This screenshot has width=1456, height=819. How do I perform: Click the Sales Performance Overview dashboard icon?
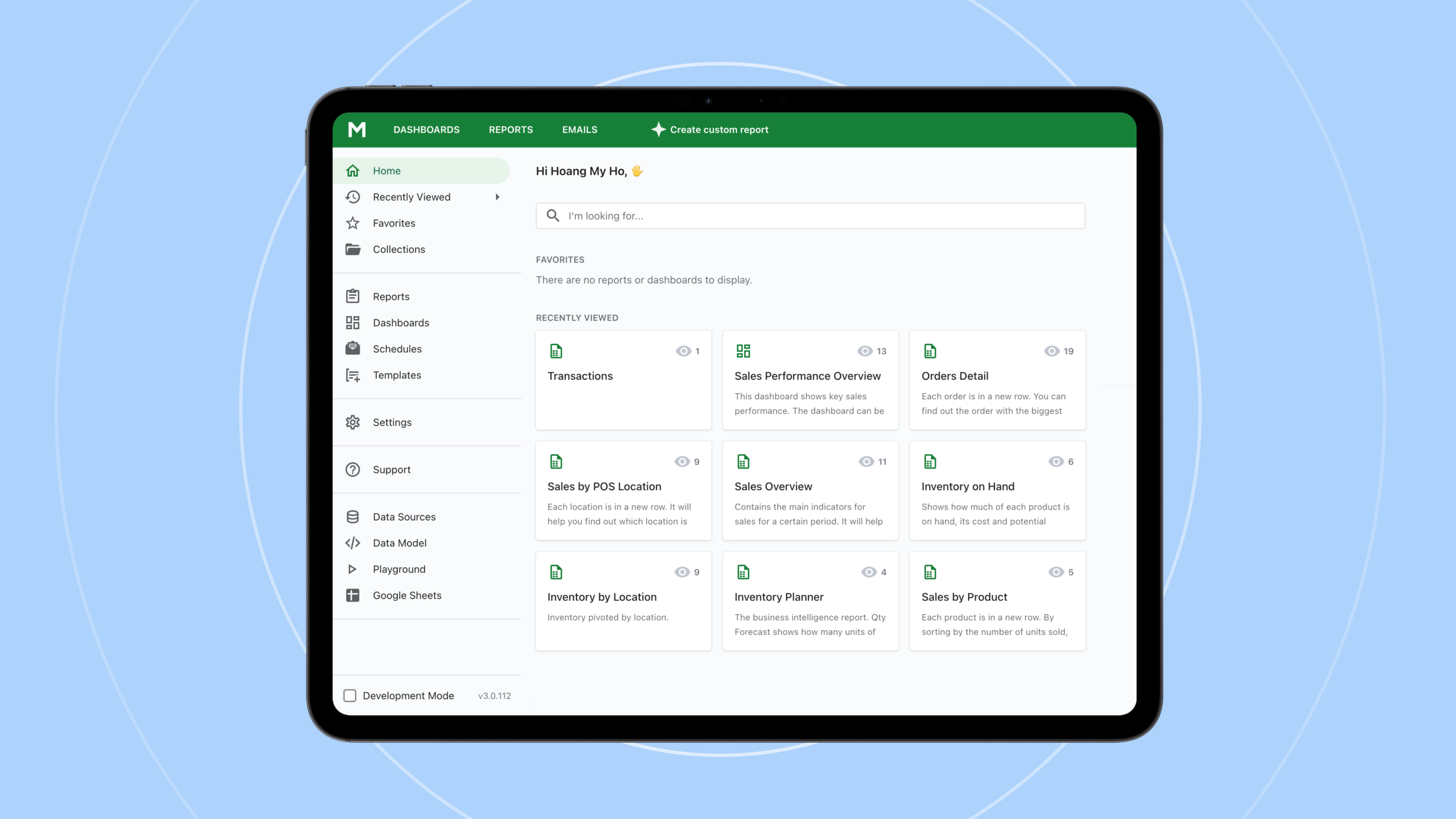click(x=743, y=350)
